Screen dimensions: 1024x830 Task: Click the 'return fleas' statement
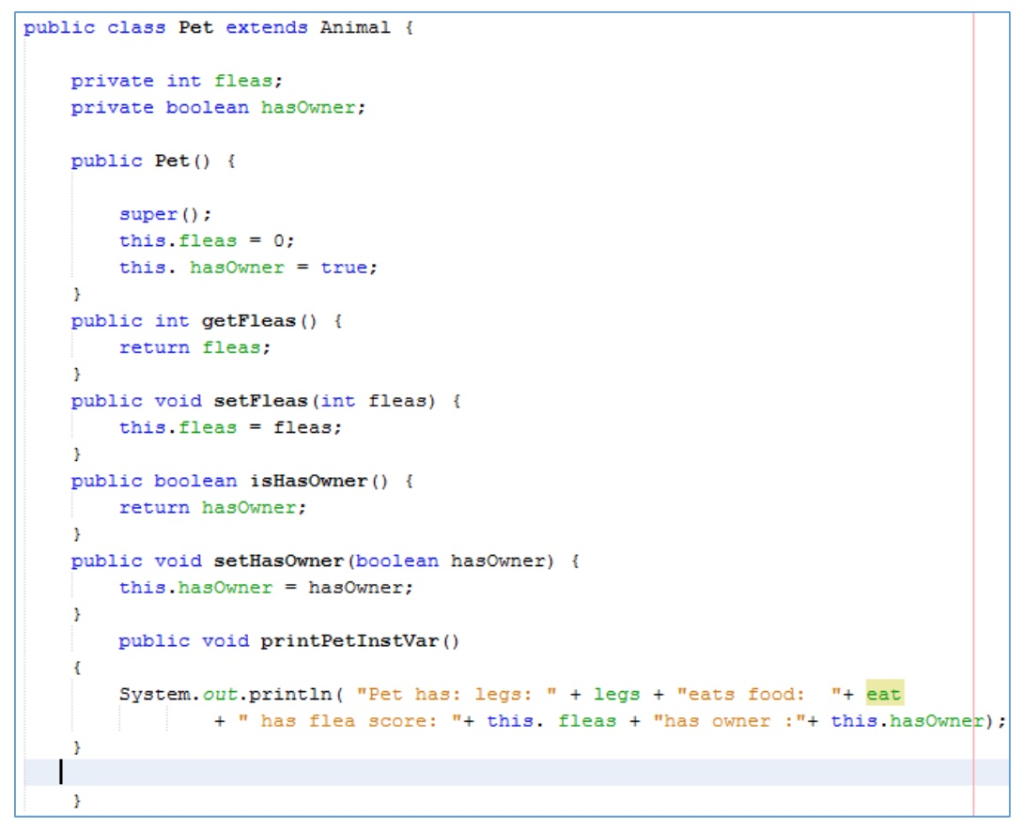pos(195,347)
